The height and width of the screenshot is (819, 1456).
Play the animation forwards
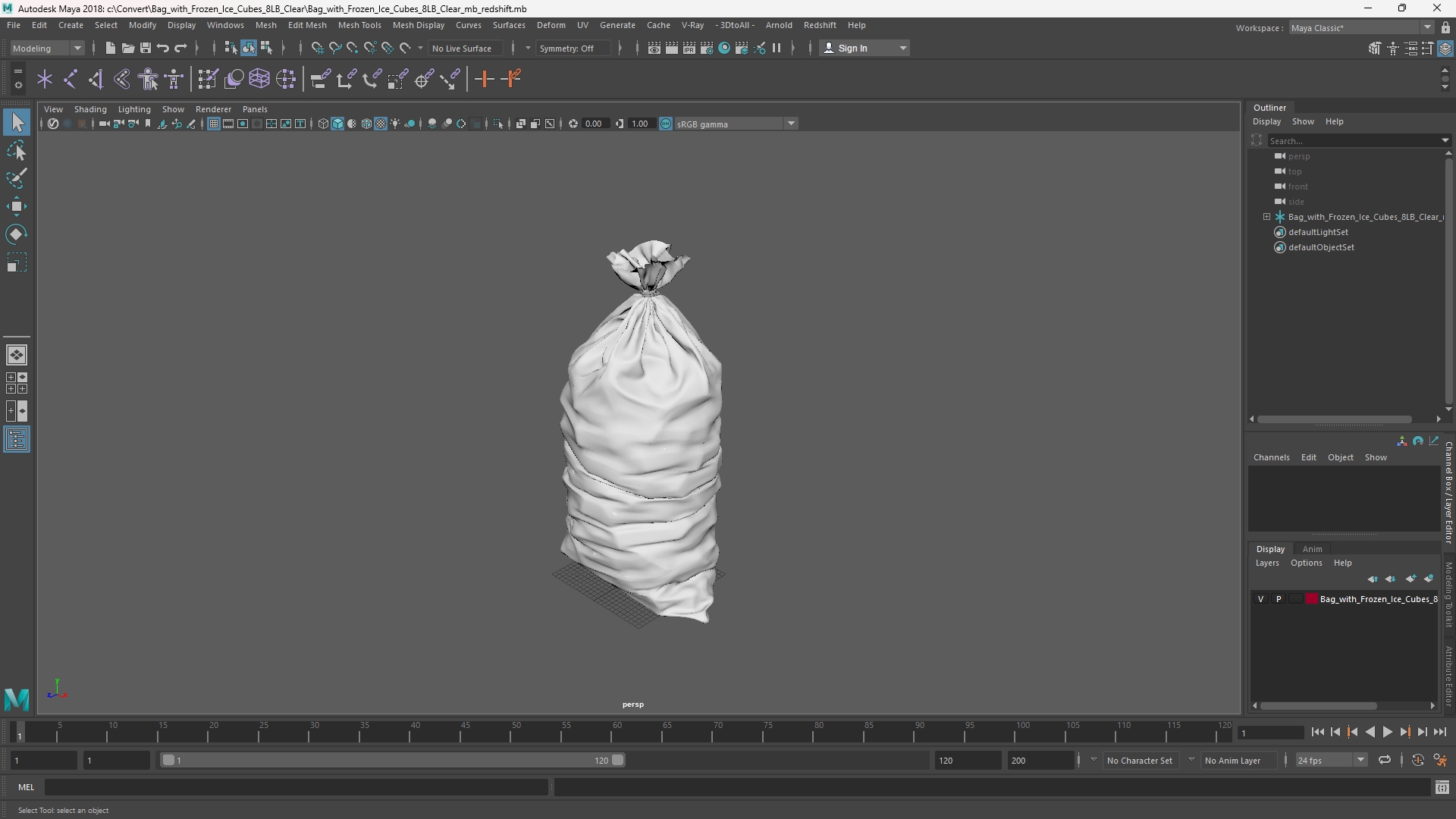pos(1387,732)
